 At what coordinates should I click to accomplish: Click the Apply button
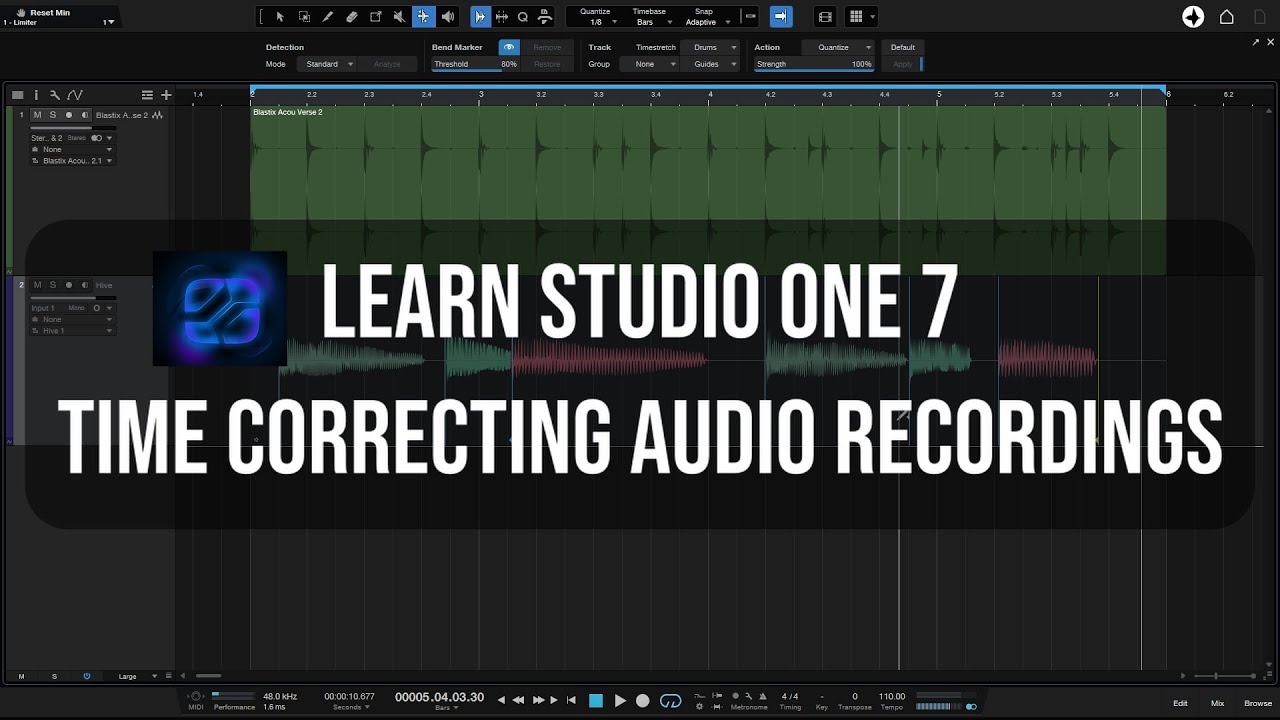(x=903, y=64)
